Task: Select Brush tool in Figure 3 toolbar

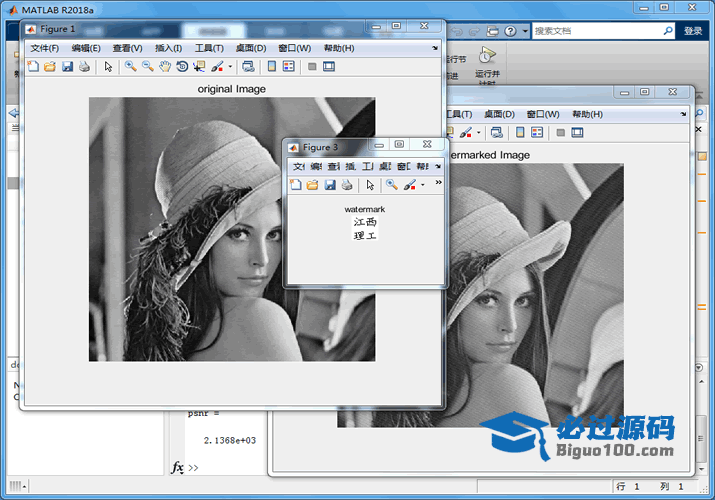Action: coord(409,185)
